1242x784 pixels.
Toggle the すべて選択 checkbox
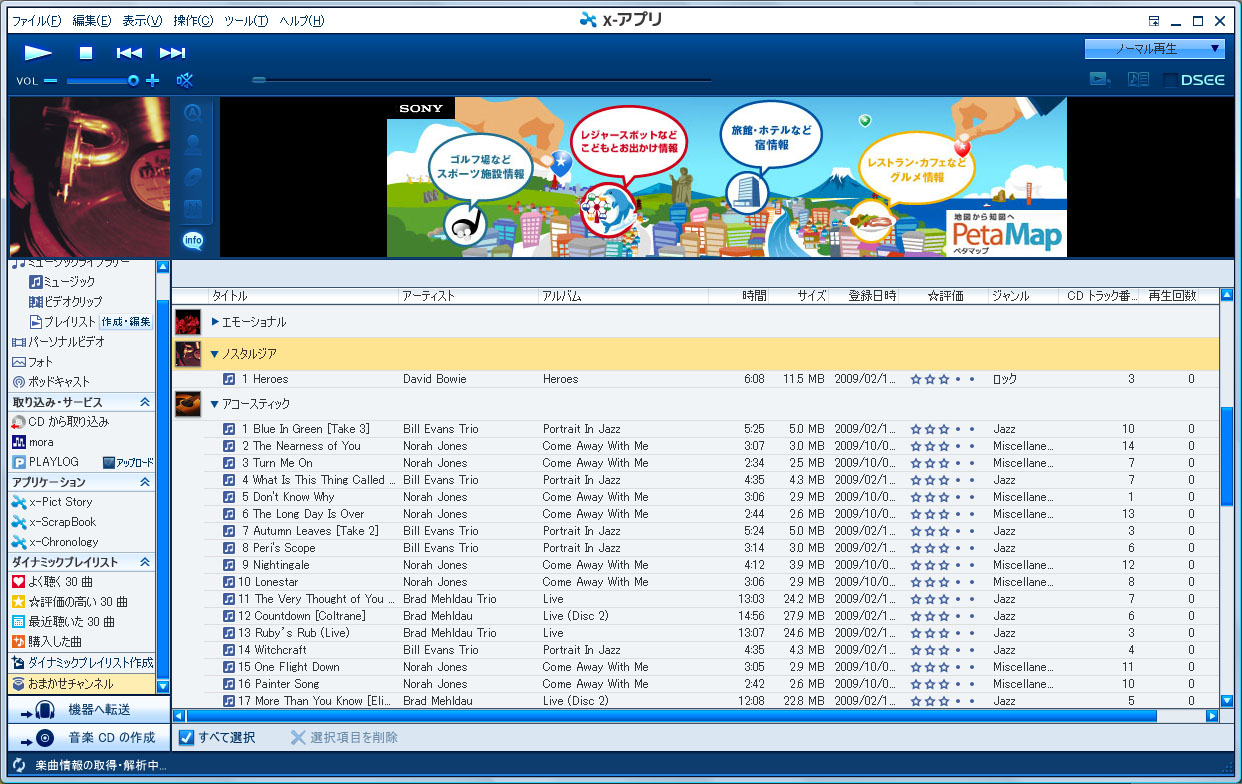tap(186, 738)
